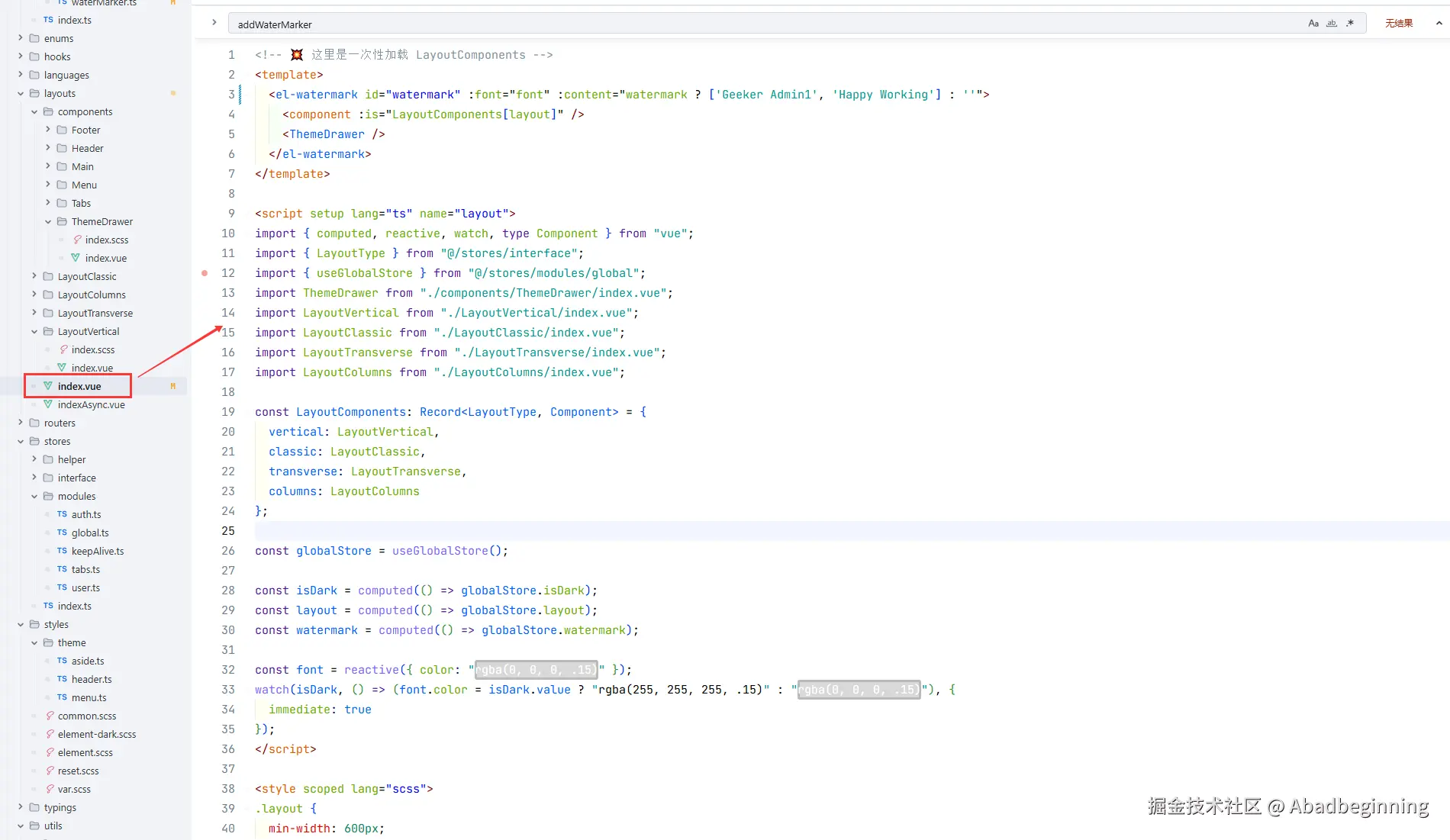
Task: Click the languages folder icon
Action: click(34, 75)
